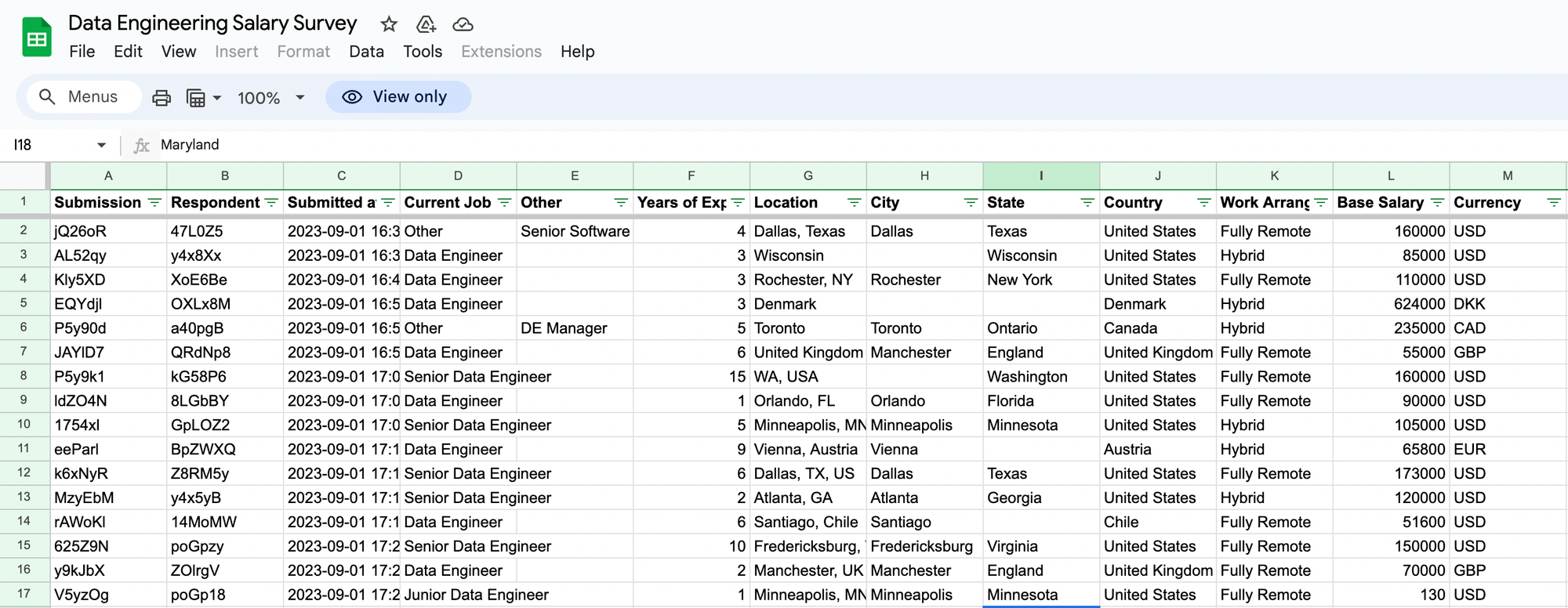This screenshot has width=1568, height=608.
Task: Open the Country column filter icon
Action: click(x=1204, y=202)
